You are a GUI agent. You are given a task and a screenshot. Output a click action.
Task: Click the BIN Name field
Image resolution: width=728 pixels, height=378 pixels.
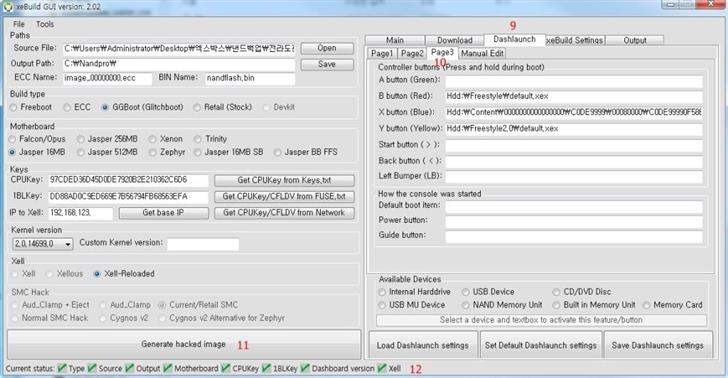(250, 78)
